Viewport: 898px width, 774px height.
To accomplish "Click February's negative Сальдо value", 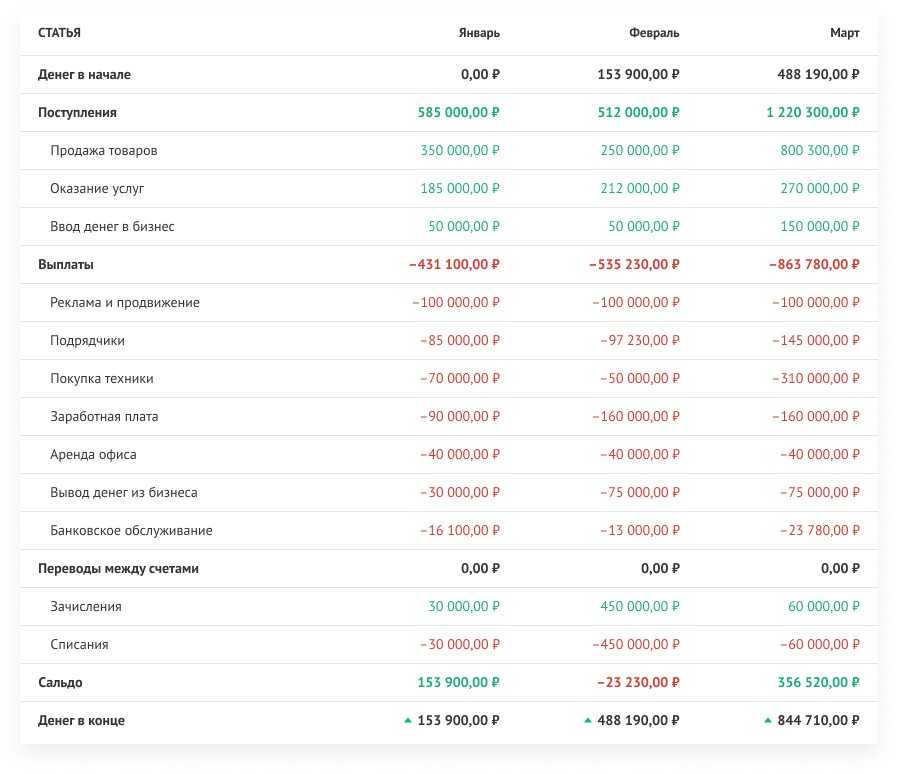I will 637,683.
